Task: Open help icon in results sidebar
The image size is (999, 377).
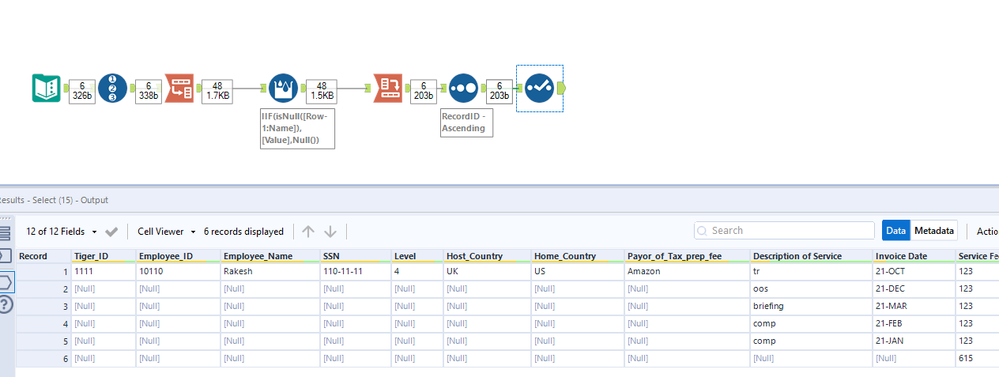Action: click(5, 304)
